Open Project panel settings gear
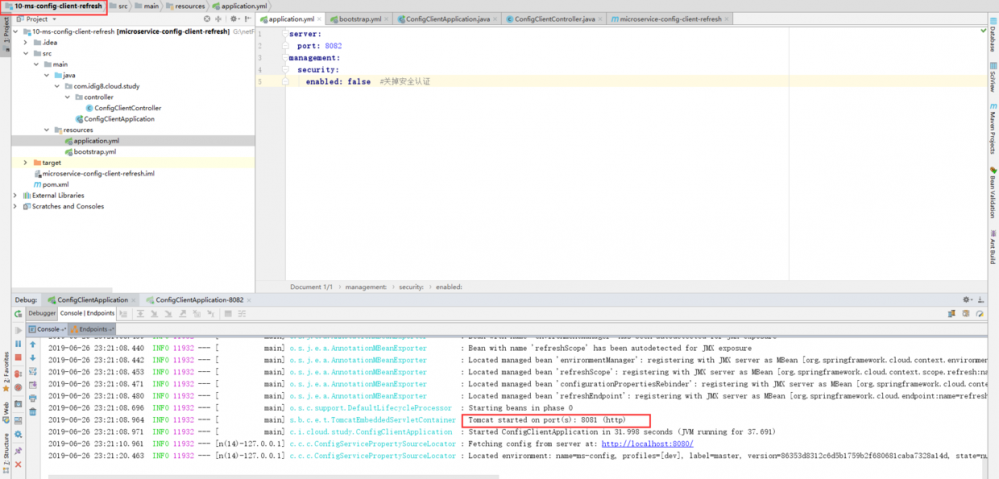Image resolution: width=999 pixels, height=479 pixels. (x=234, y=19)
